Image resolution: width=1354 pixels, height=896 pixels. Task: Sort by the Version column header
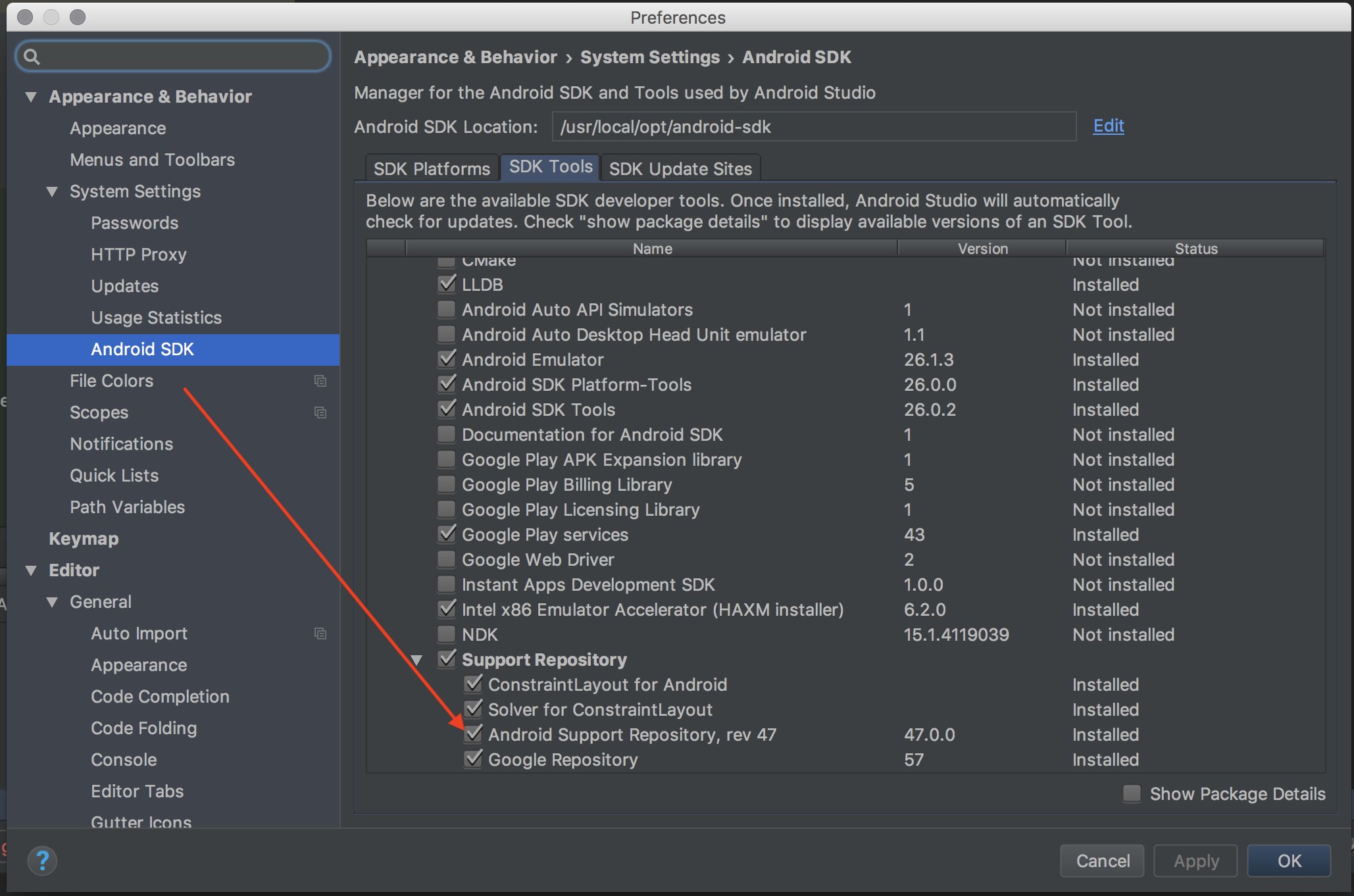[x=982, y=249]
